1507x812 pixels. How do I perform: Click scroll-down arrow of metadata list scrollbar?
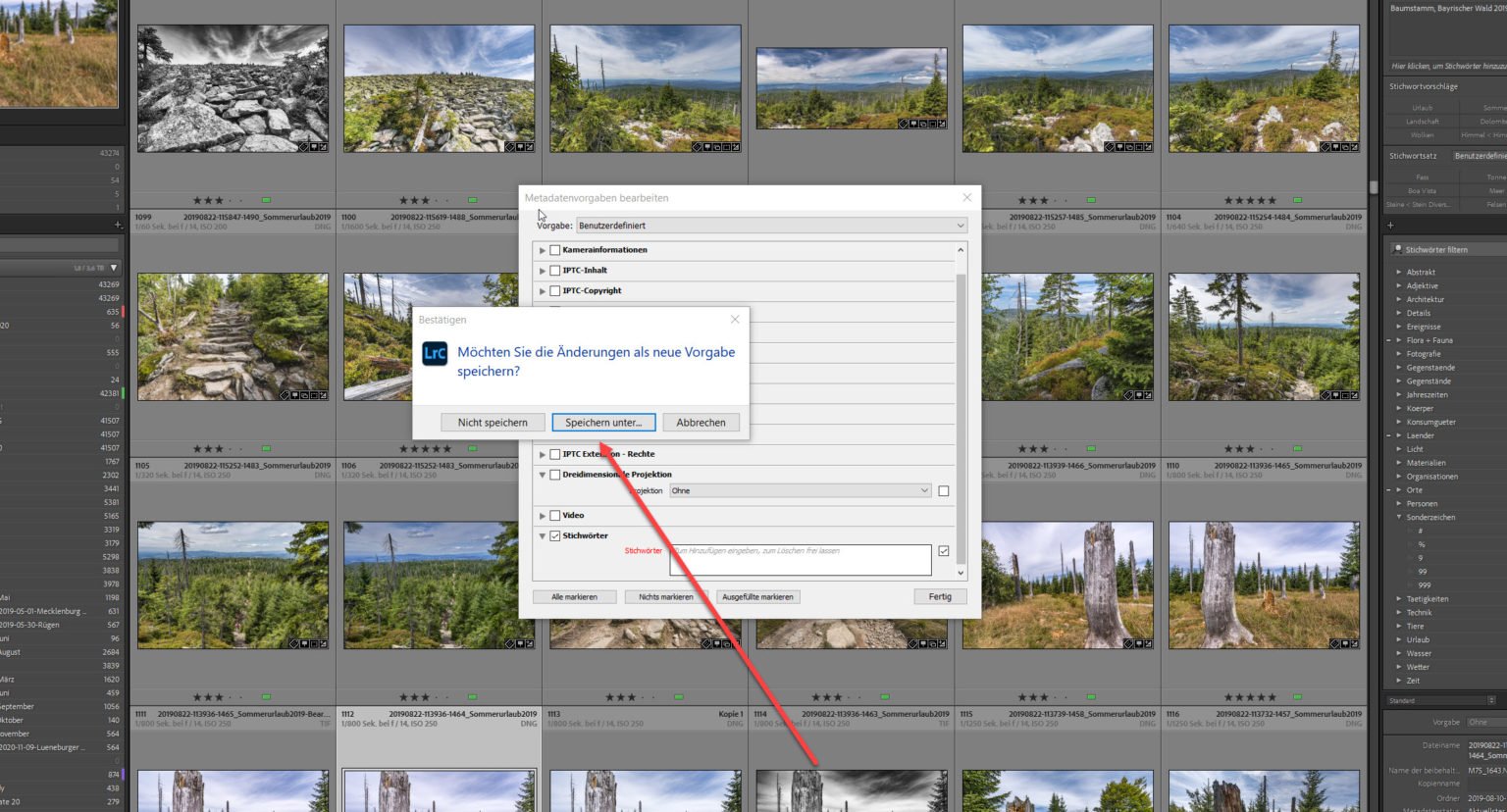click(961, 573)
